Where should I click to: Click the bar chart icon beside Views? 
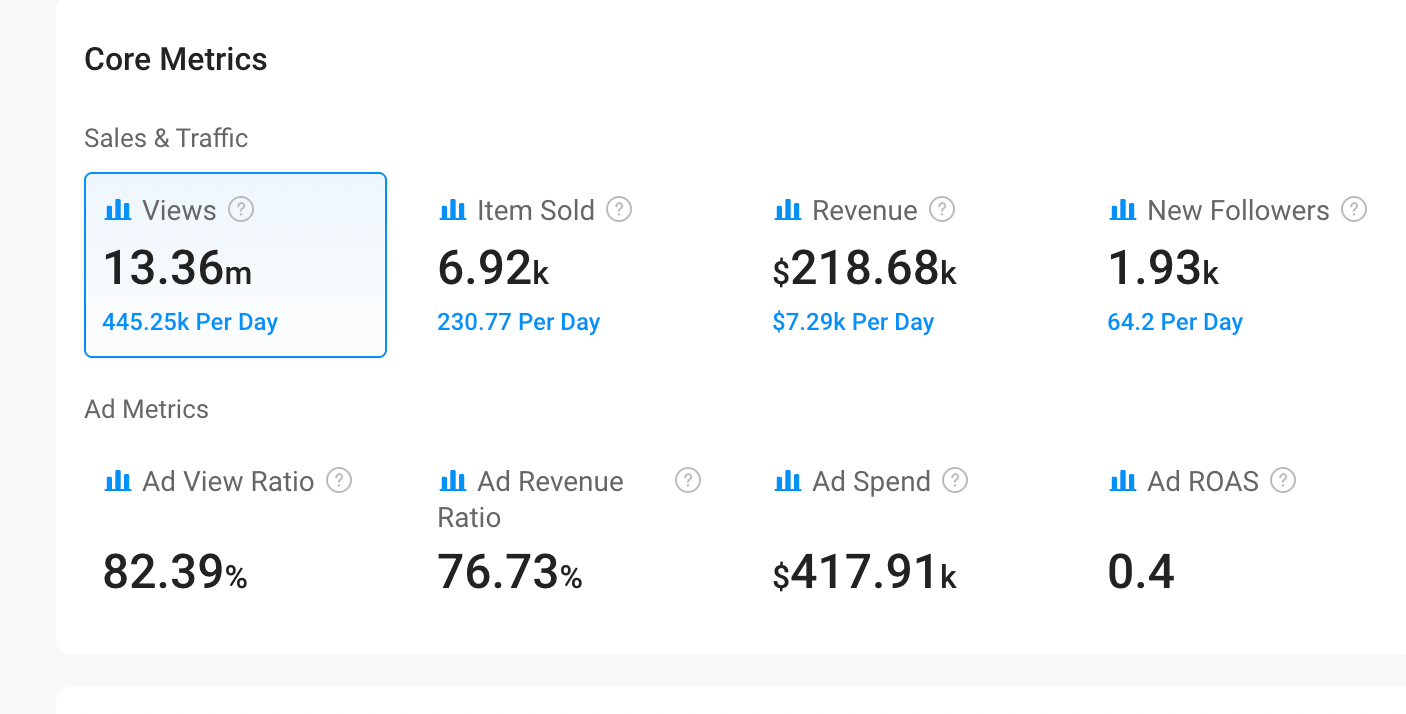118,210
